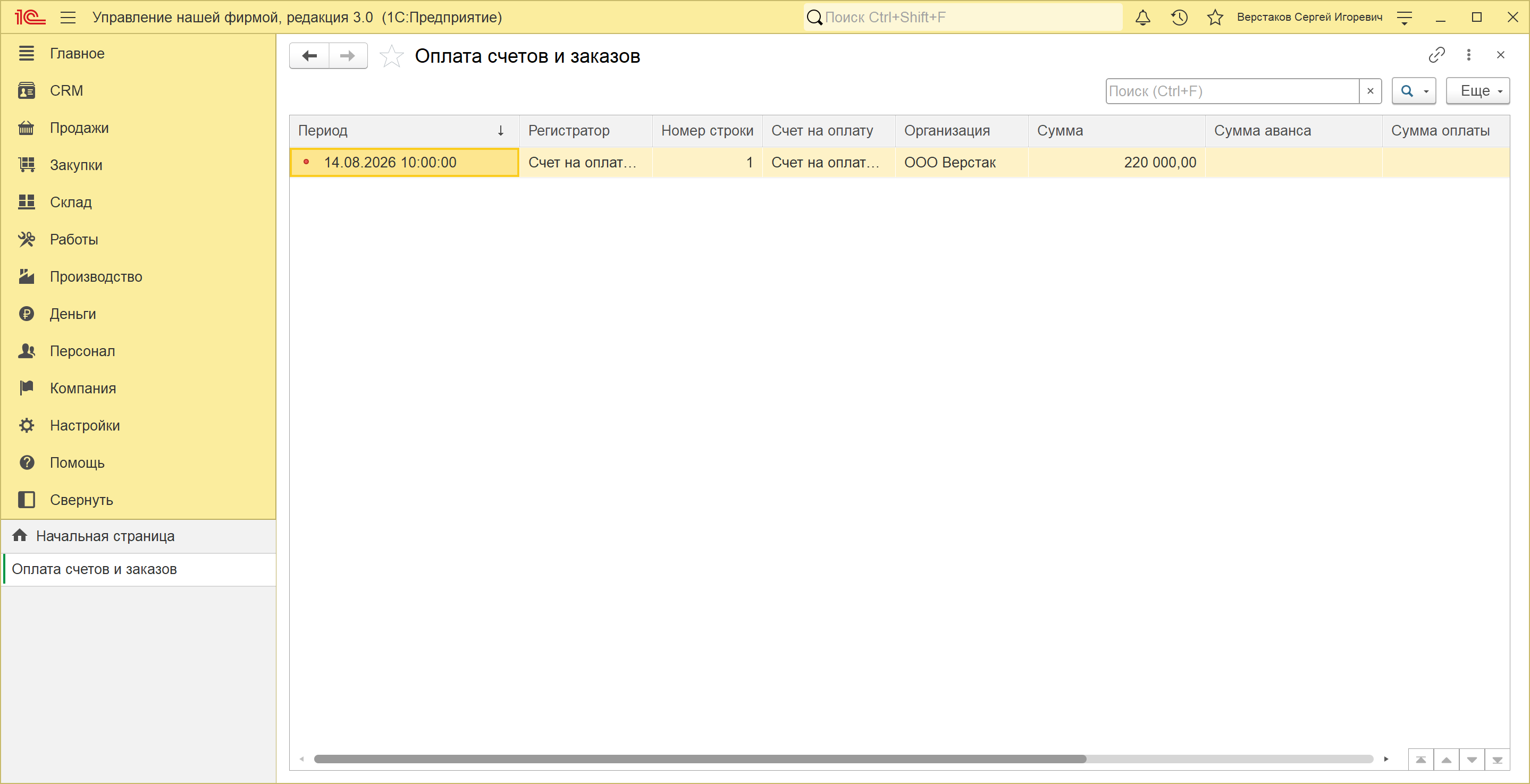Open the hamburger main menu icon
Viewport: 1530px width, 784px height.
point(68,17)
